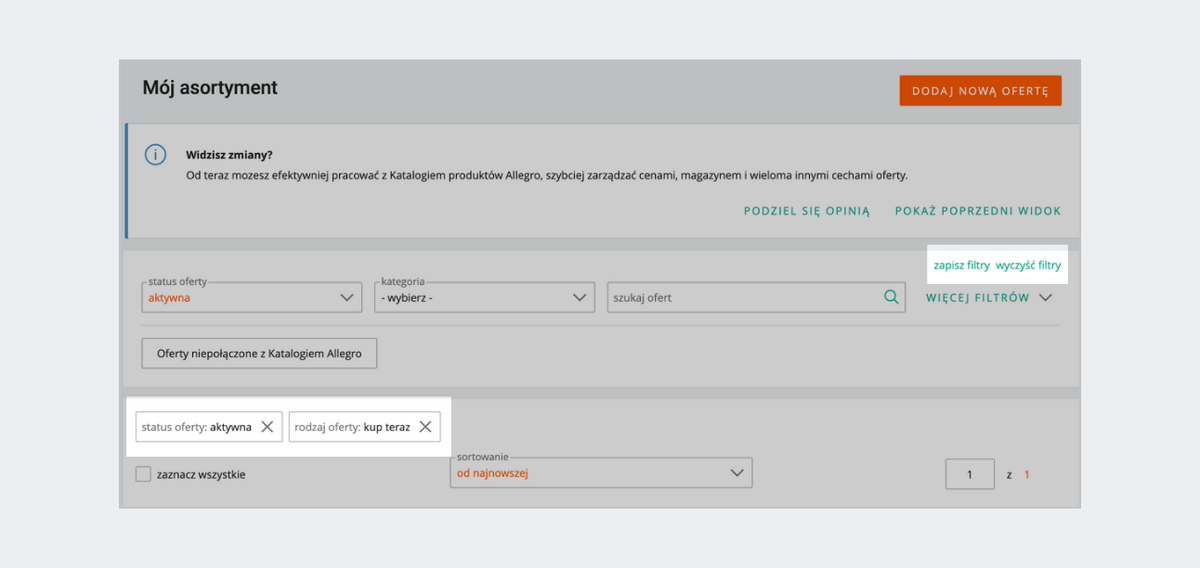Remove the status oferty: aktywna filter chip
The height and width of the screenshot is (568, 1200).
point(267,427)
